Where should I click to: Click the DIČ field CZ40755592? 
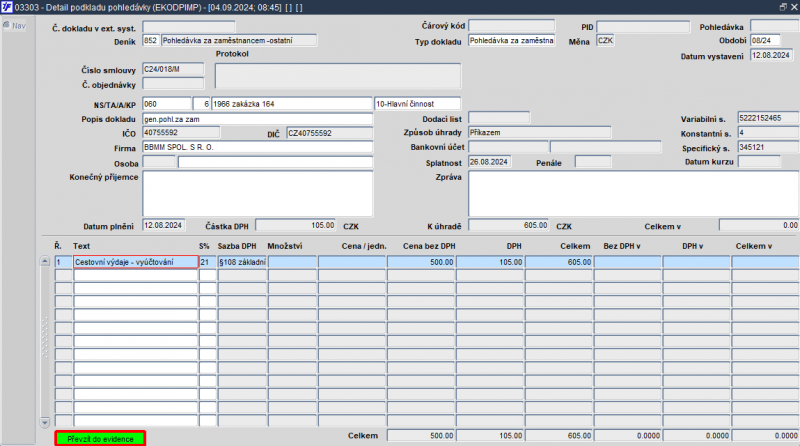330,133
